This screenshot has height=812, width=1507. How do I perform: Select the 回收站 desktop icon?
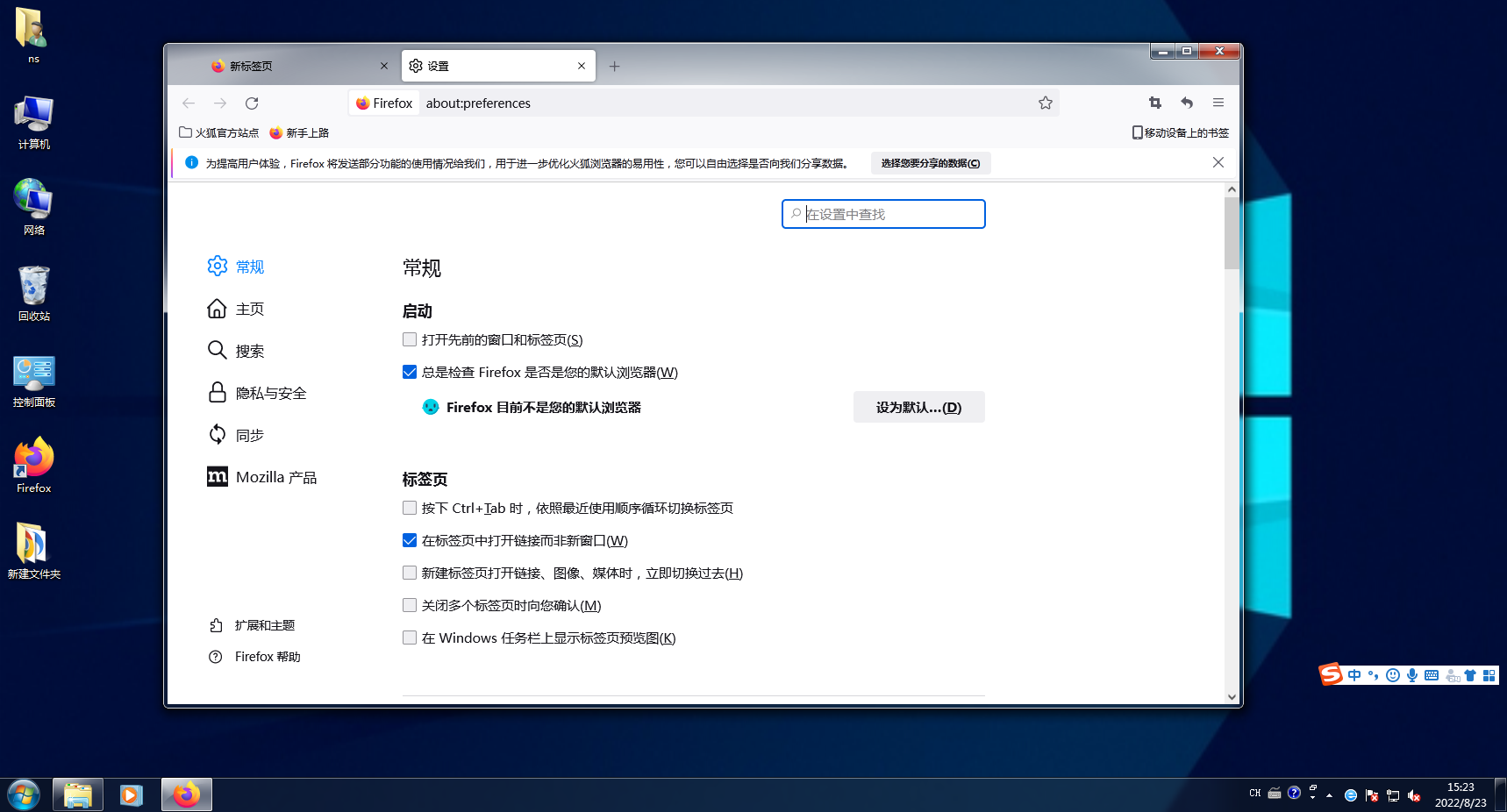33,294
